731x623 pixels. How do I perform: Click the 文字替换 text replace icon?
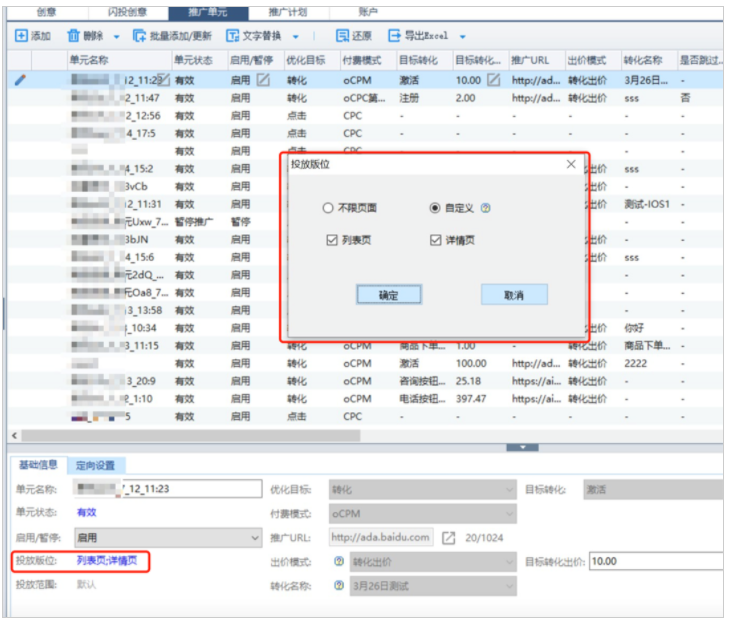click(231, 36)
